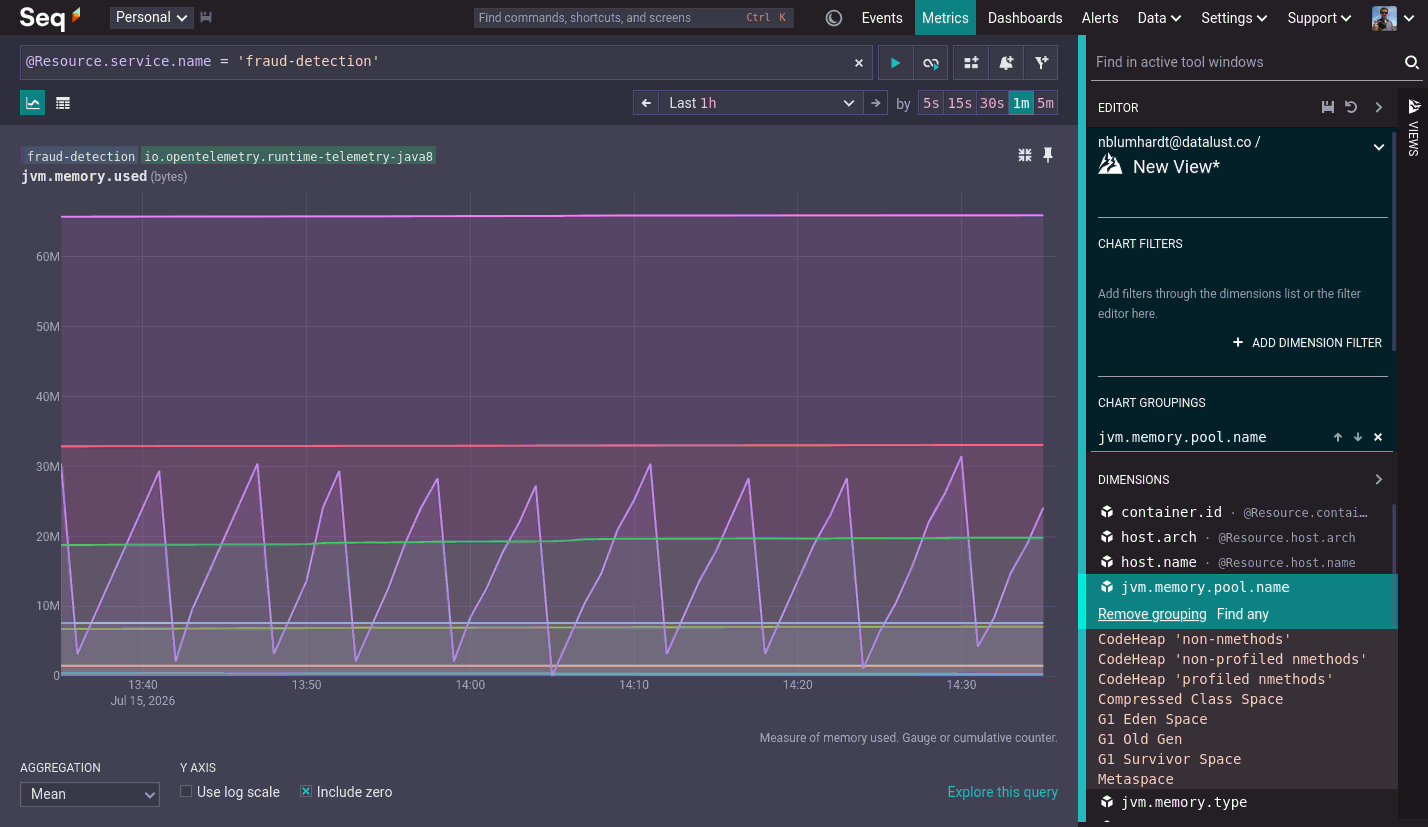Move jvm.memory.pool.name grouping down
The width and height of the screenshot is (1428, 827).
pos(1358,437)
